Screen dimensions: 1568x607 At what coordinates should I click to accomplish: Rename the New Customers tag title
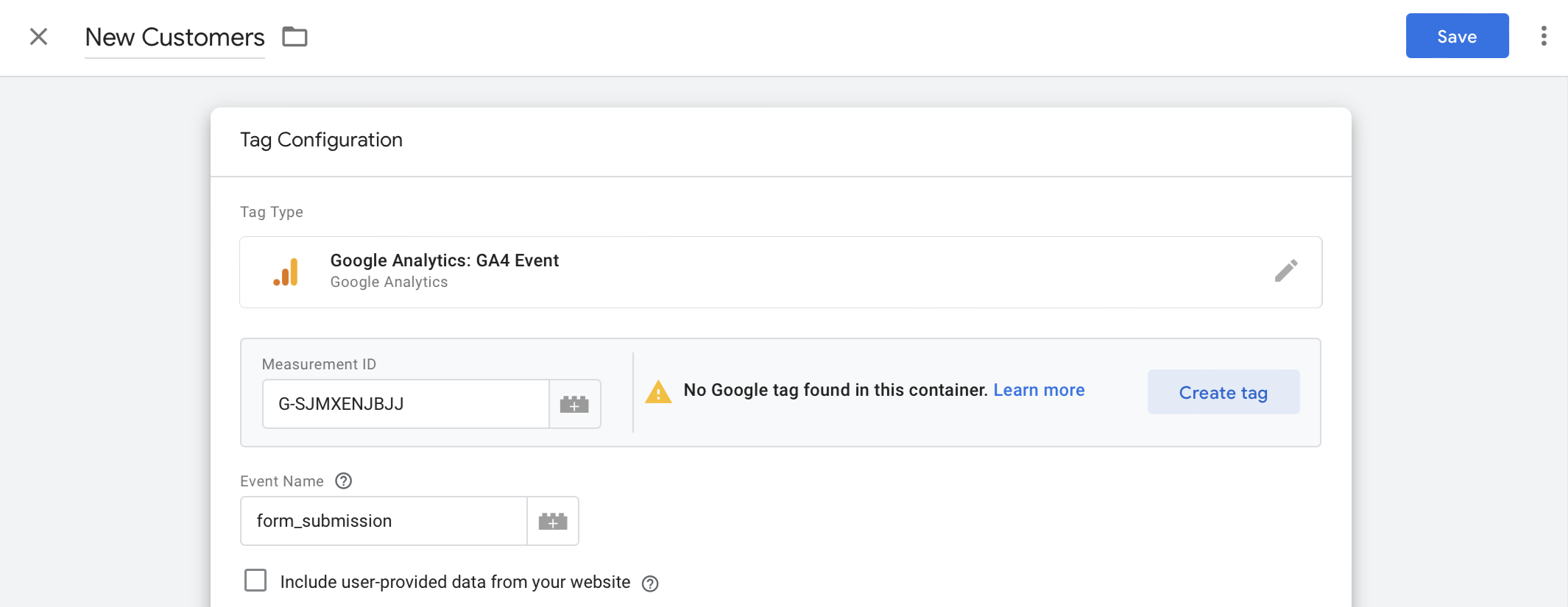tap(174, 37)
